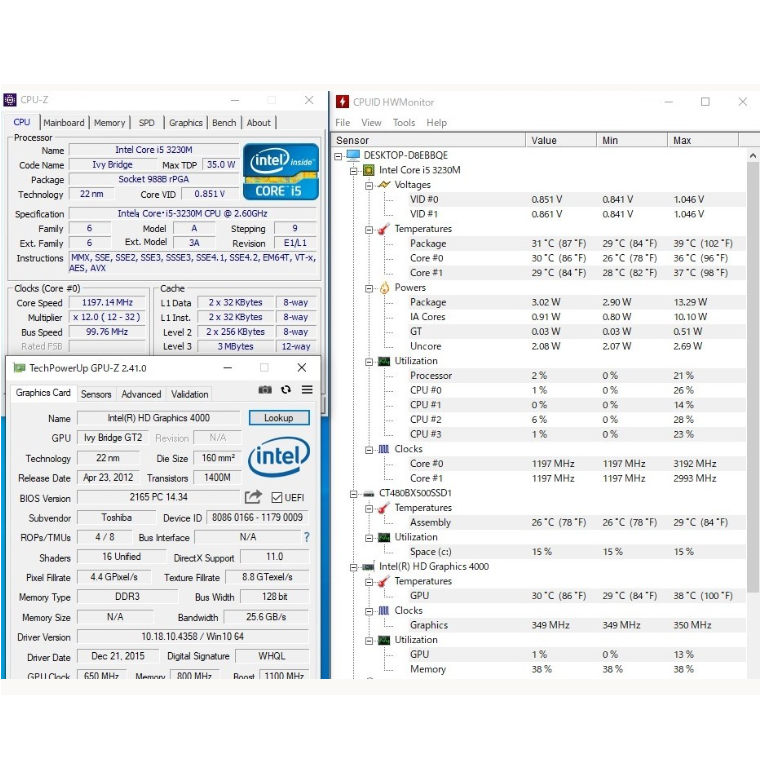779x779 pixels.
Task: Open the GPU-Z hamburger menu
Action: 307,390
